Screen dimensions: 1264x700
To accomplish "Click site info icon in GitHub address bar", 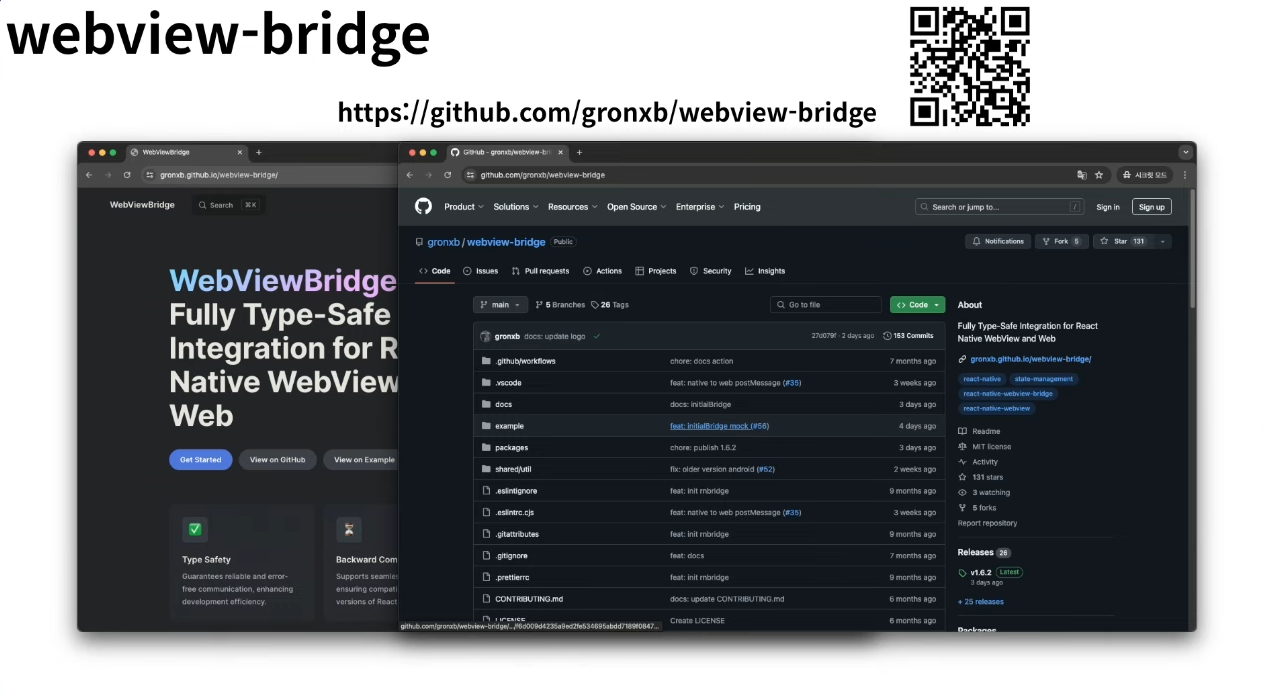I will coord(471,175).
